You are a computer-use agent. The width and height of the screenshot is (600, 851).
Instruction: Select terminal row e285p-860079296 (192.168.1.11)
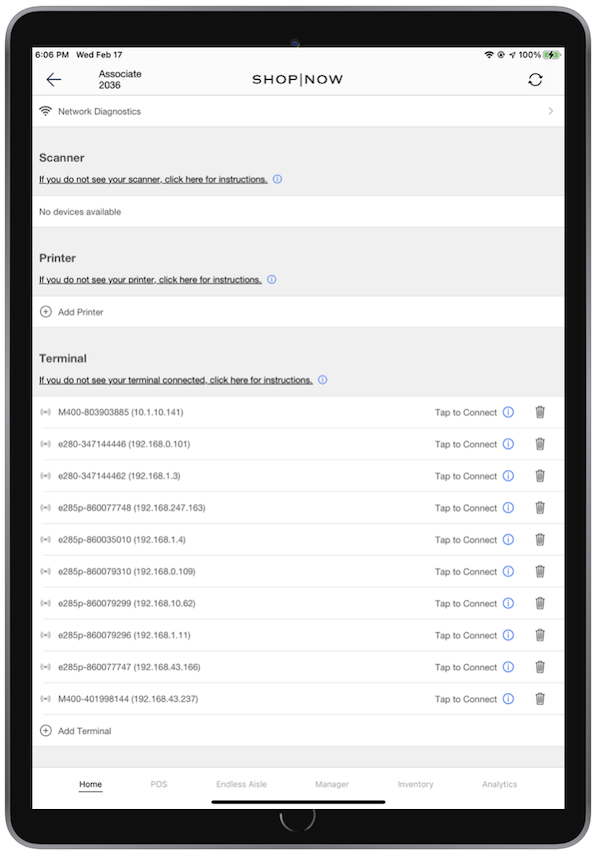[298, 635]
